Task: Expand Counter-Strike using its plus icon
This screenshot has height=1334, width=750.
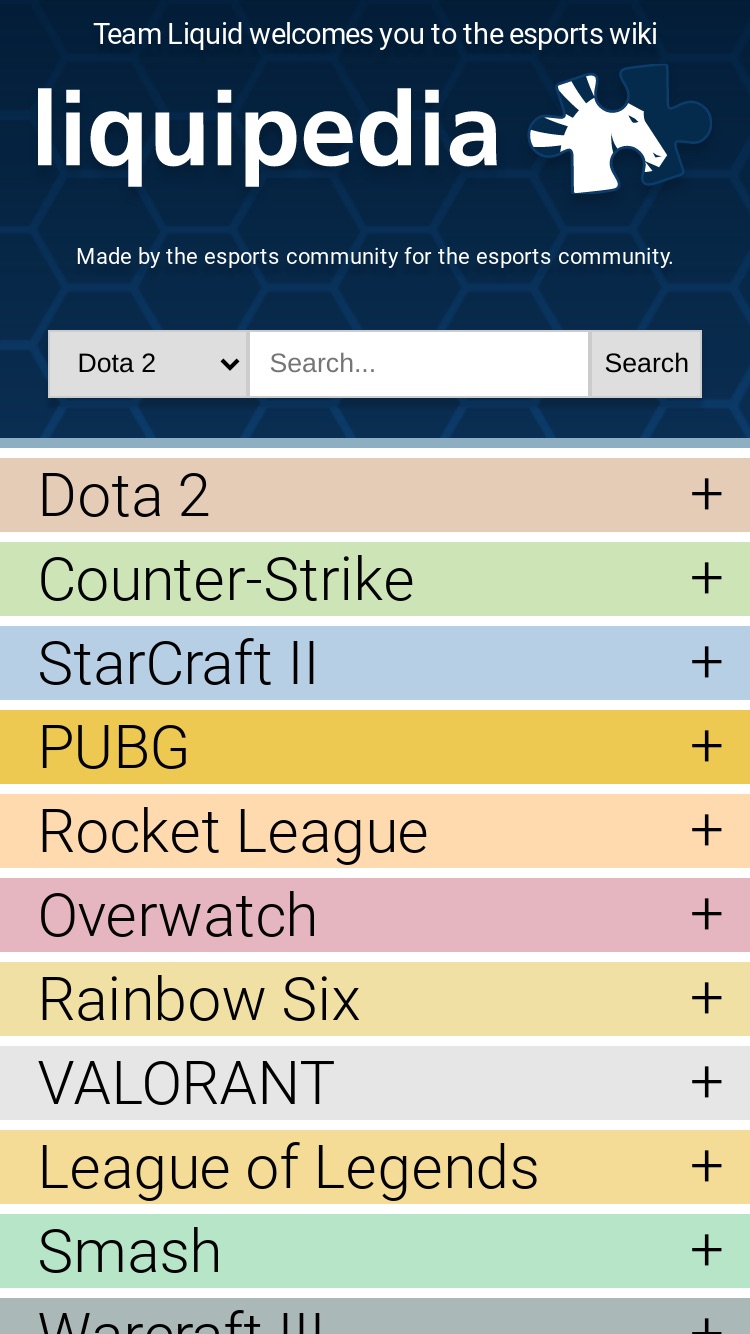Action: pyautogui.click(x=706, y=579)
